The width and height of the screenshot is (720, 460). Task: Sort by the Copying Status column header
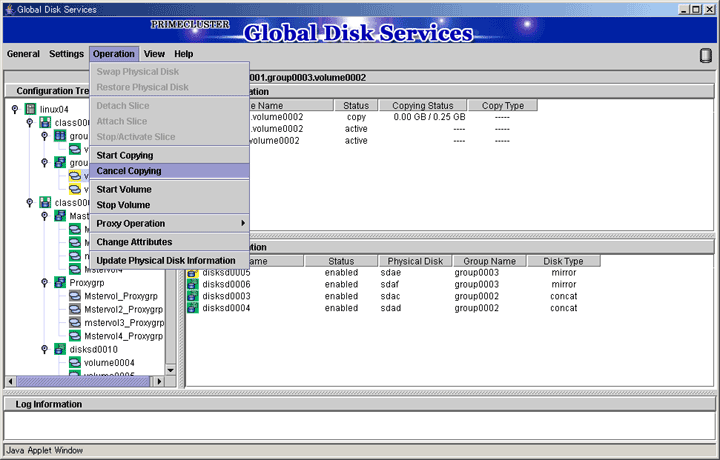click(x=422, y=106)
